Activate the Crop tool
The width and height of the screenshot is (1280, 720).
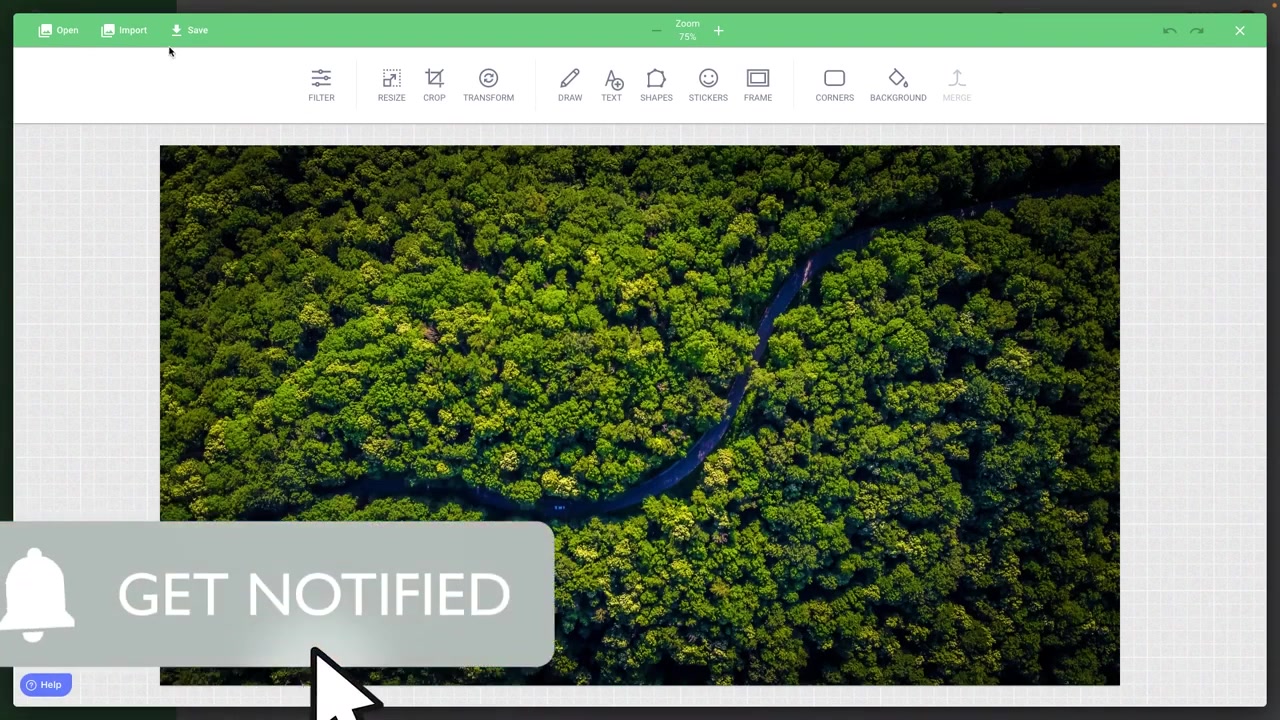(x=434, y=85)
